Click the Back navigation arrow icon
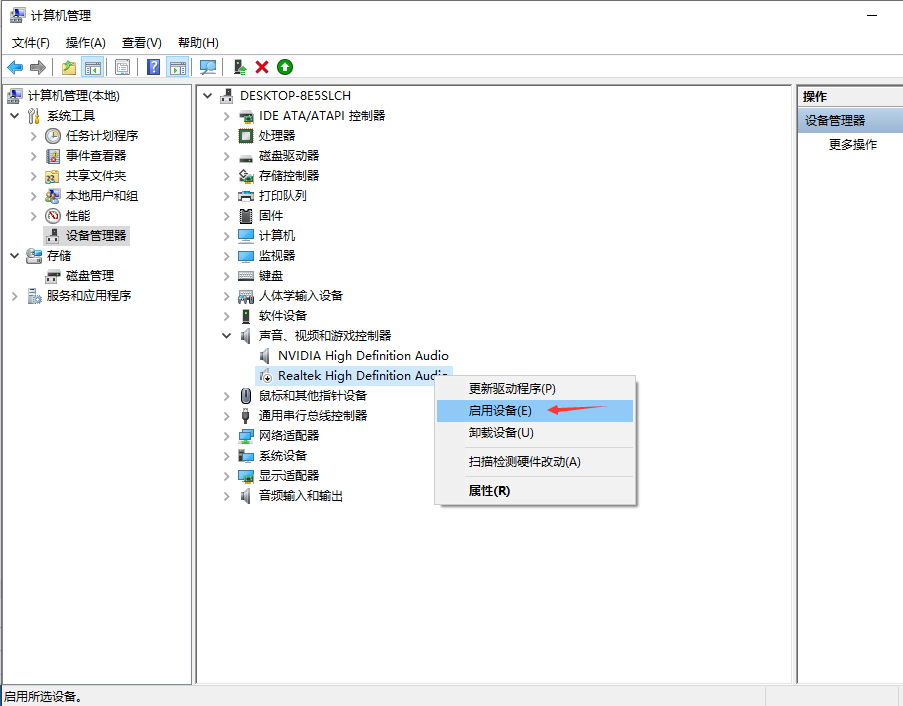 click(14, 67)
